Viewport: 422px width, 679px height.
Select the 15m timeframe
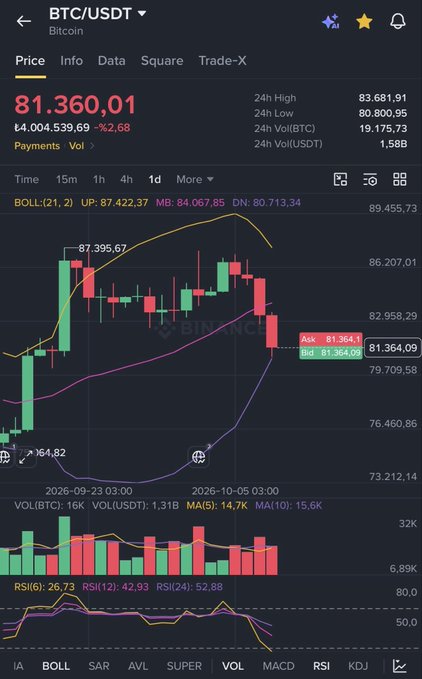coord(67,179)
